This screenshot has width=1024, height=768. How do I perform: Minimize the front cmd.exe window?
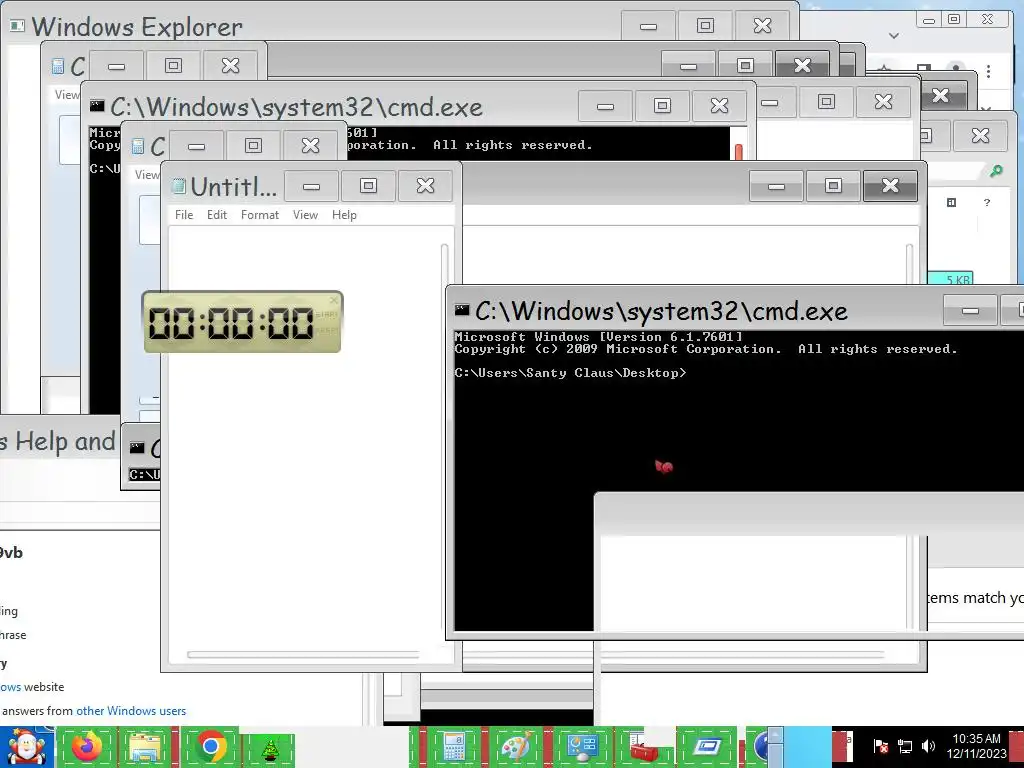coord(970,311)
